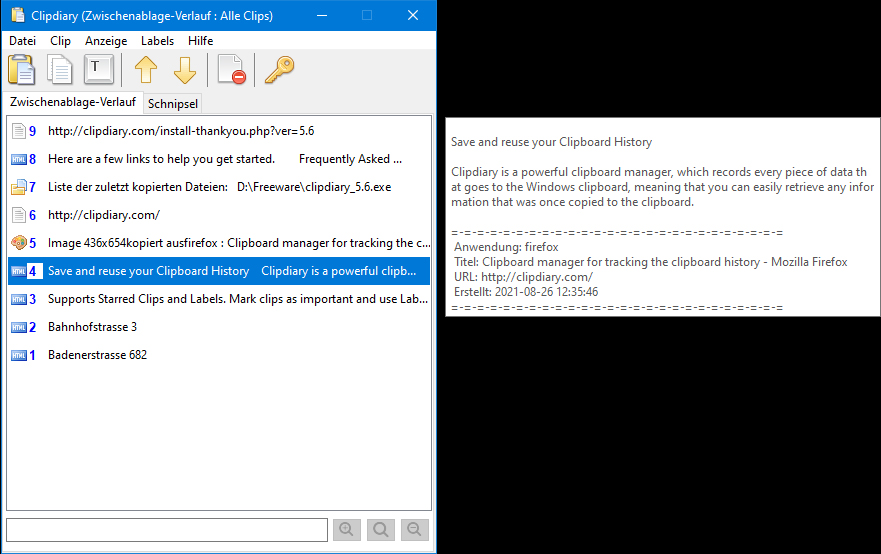The height and width of the screenshot is (554, 881).
Task: Select clip install-thankyou.php URL
Action: [219, 131]
